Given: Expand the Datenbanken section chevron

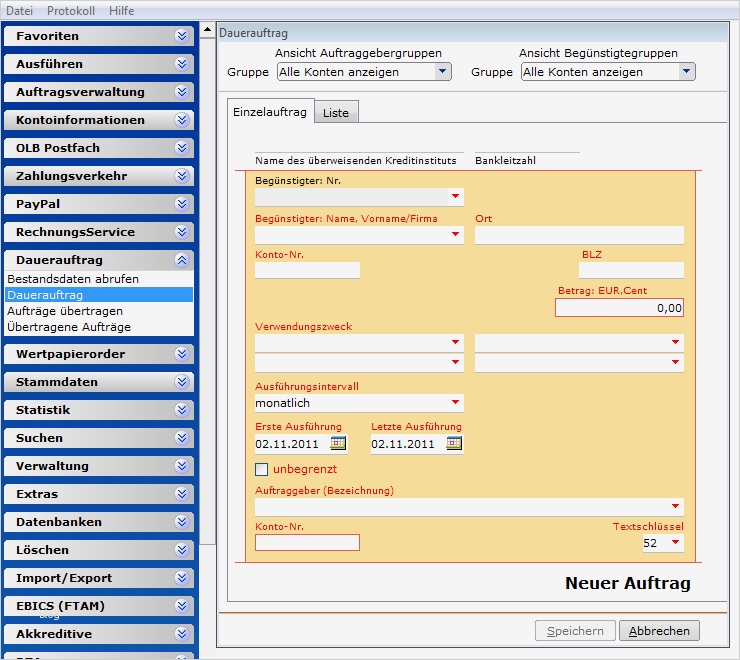Looking at the screenshot, I should (182, 522).
